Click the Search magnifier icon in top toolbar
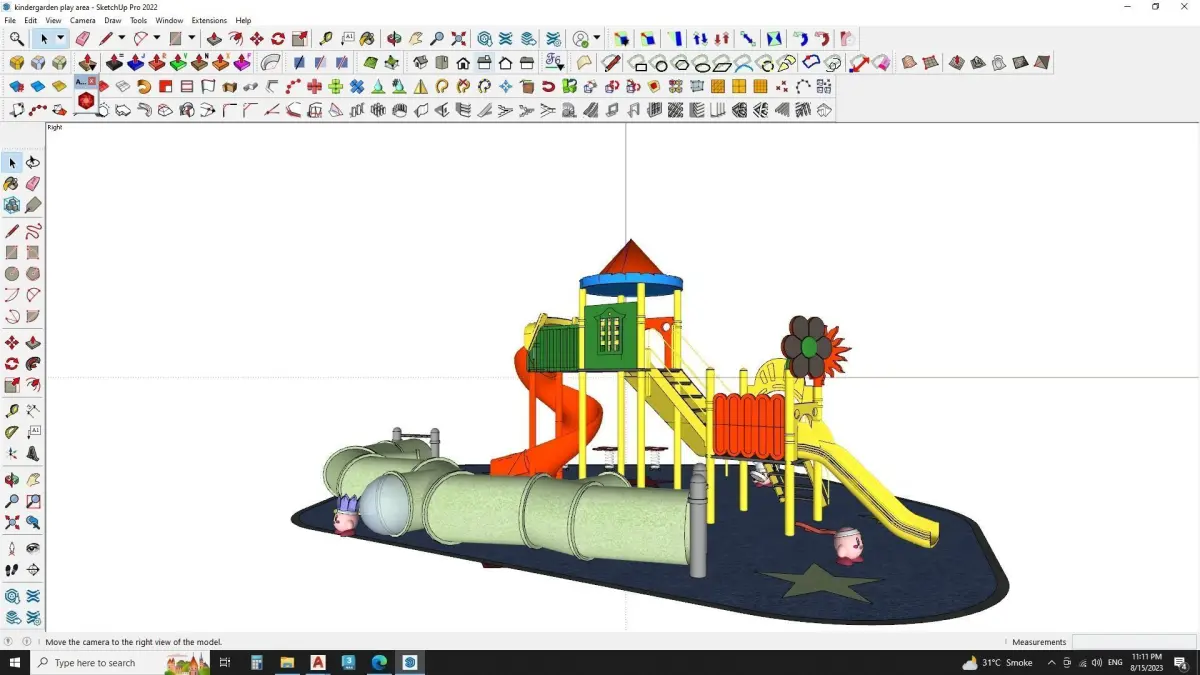 coord(17,39)
